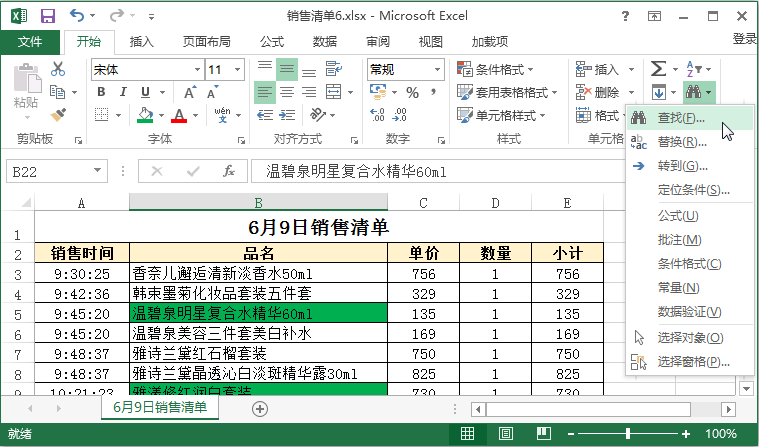Toggle underline formatting
759x447 pixels.
point(145,92)
